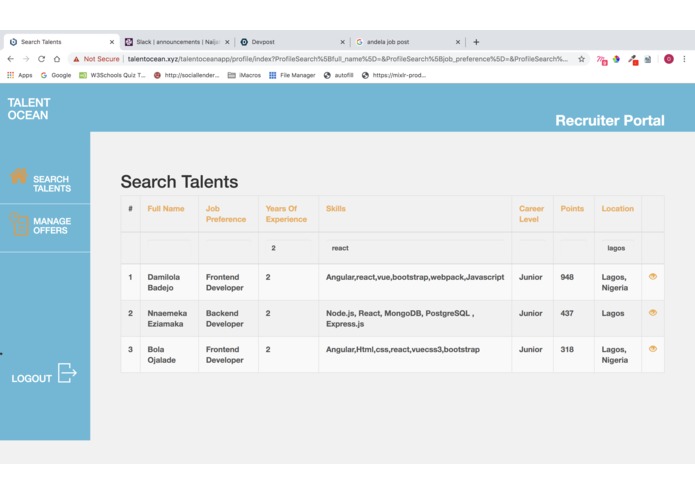Close the Slack announcements tab
Screen dimensions: 695x494
[227, 42]
